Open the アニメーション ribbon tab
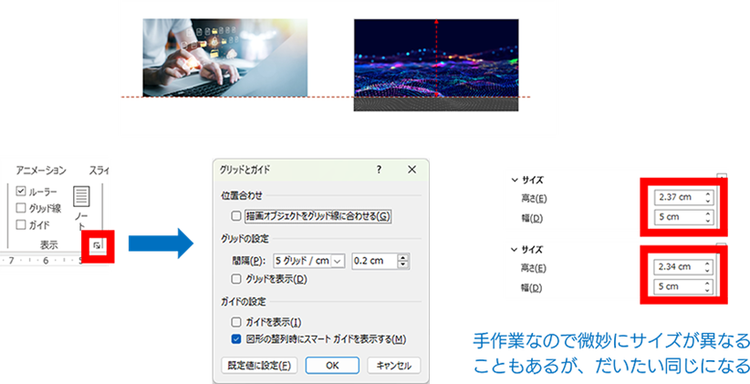The image size is (750, 384). 41,170
